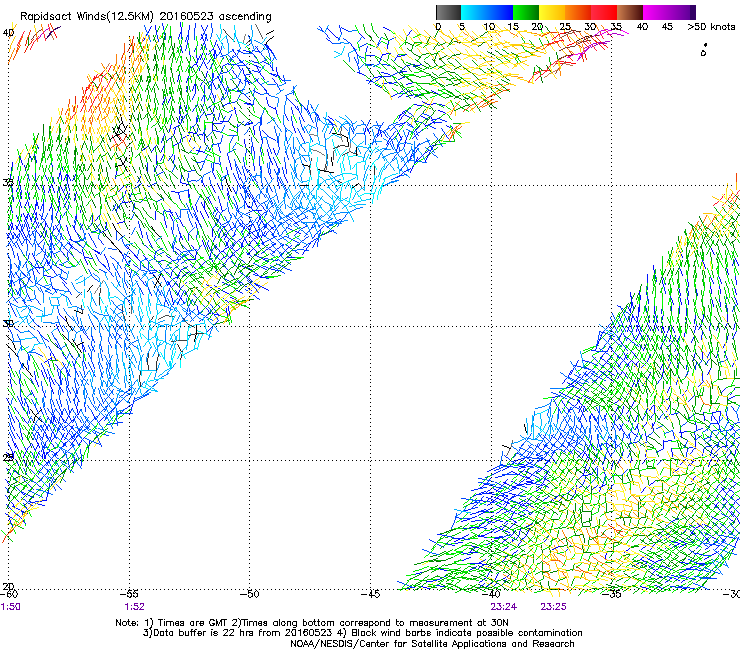This screenshot has height=650, width=740.
Task: Click the cyan 5-10 knots color swatch
Action: click(474, 12)
